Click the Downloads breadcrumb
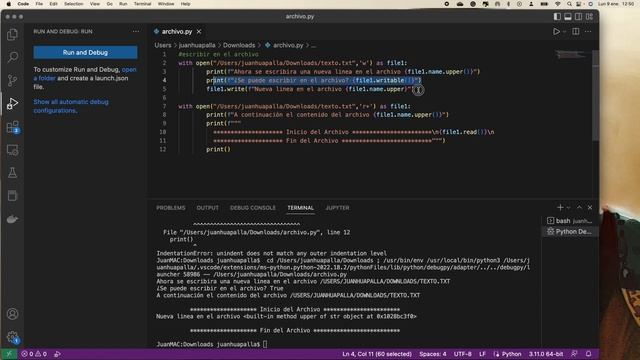 [239, 45]
